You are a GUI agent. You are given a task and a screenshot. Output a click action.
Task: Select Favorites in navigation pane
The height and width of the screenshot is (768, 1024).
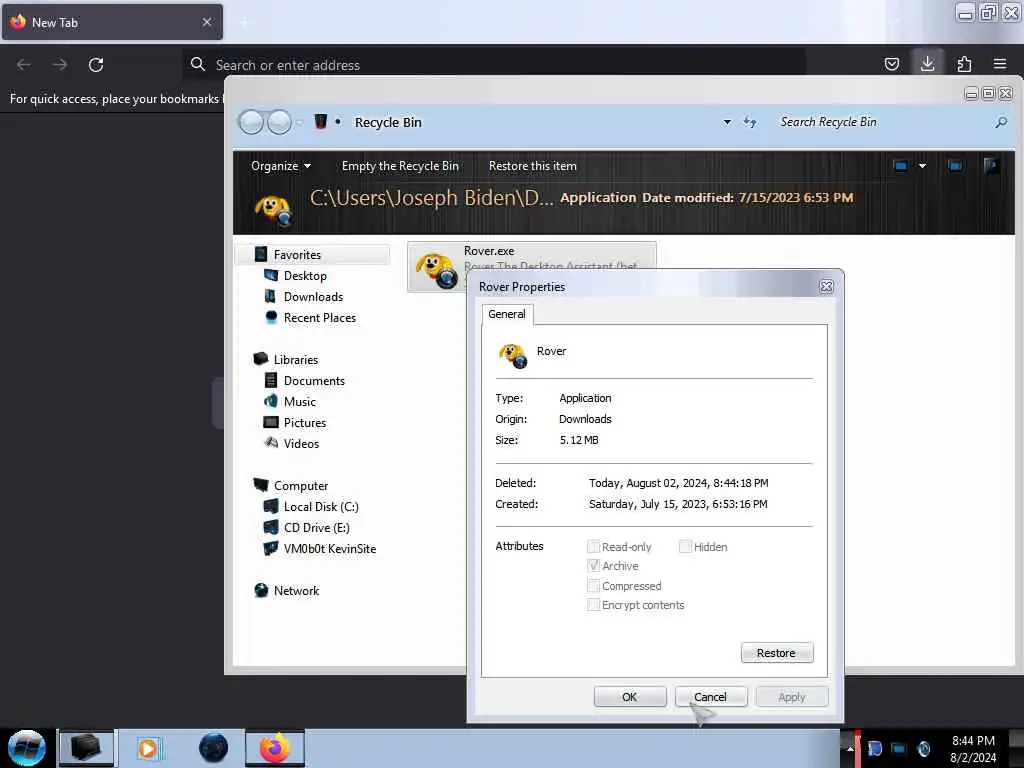pos(313,255)
